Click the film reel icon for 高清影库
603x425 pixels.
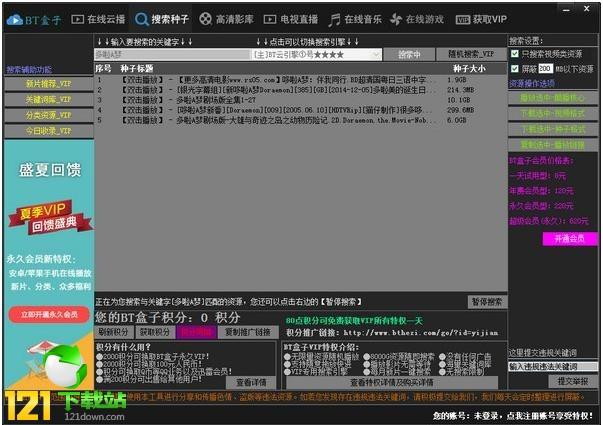pos(206,18)
